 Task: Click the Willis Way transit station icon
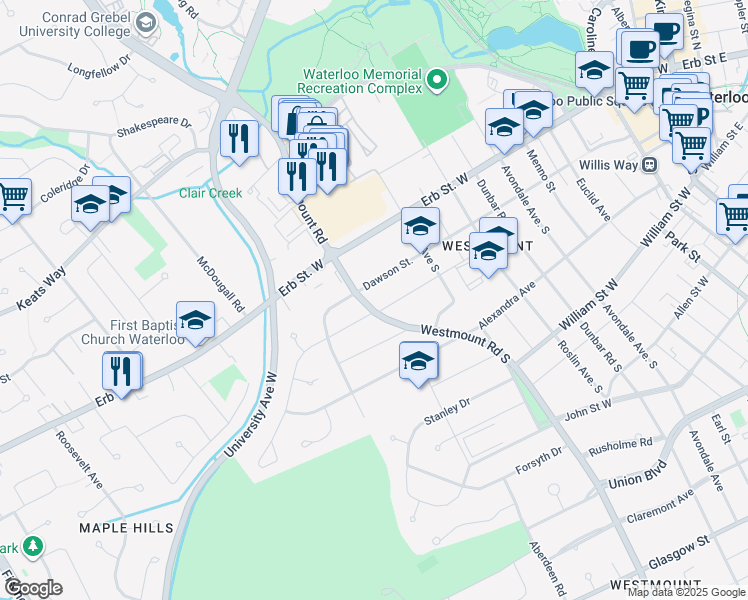[x=650, y=166]
